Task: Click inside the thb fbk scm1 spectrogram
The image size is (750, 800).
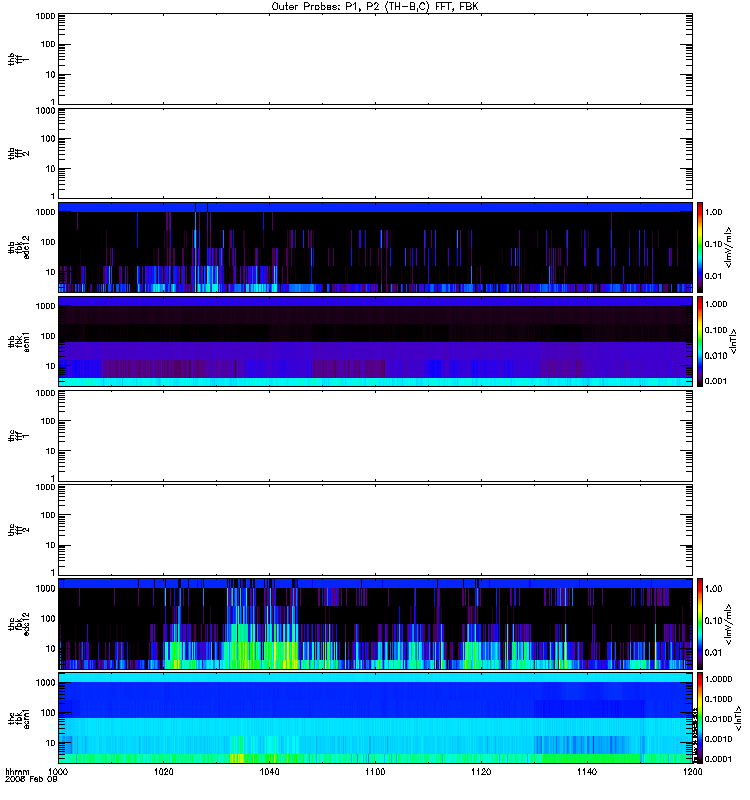Action: 375,341
